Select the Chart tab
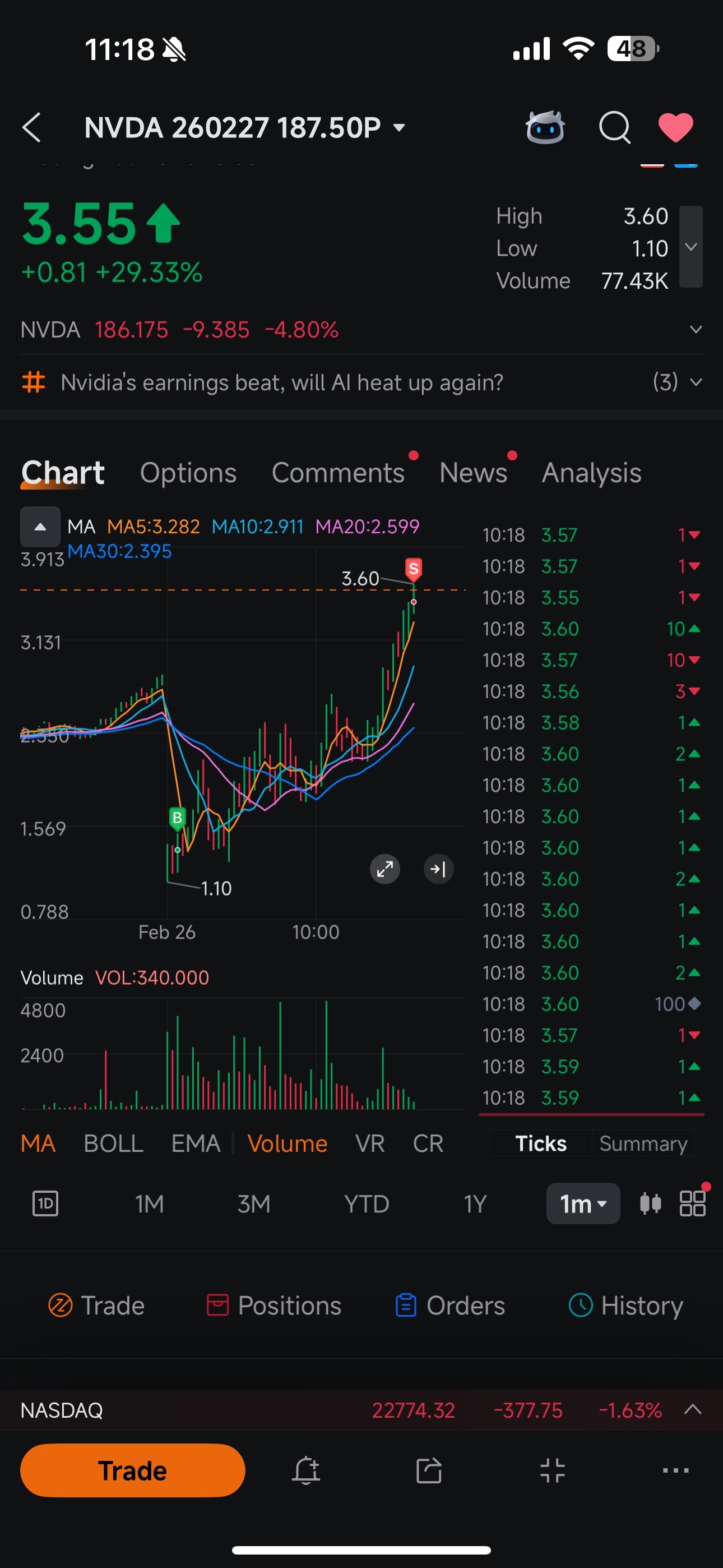Image resolution: width=723 pixels, height=1568 pixels. (63, 472)
